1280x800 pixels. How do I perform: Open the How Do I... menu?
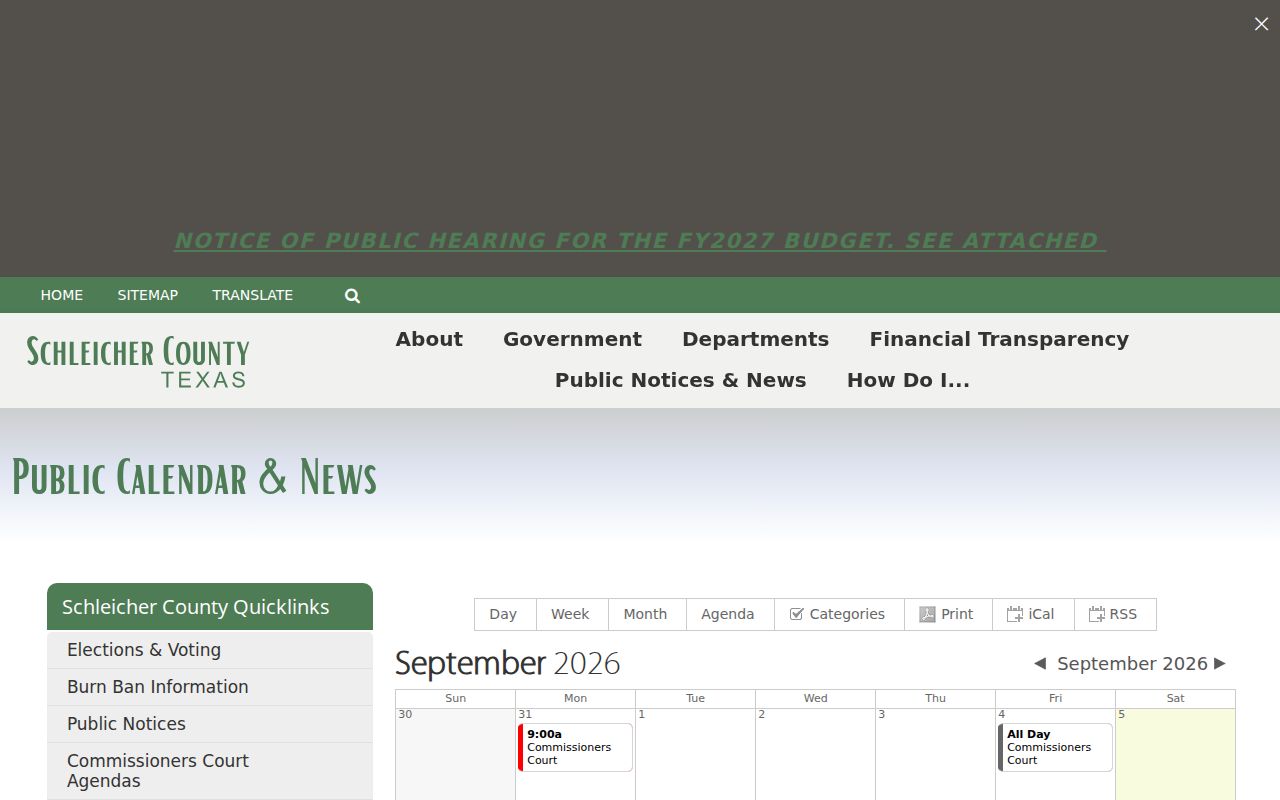tap(908, 380)
